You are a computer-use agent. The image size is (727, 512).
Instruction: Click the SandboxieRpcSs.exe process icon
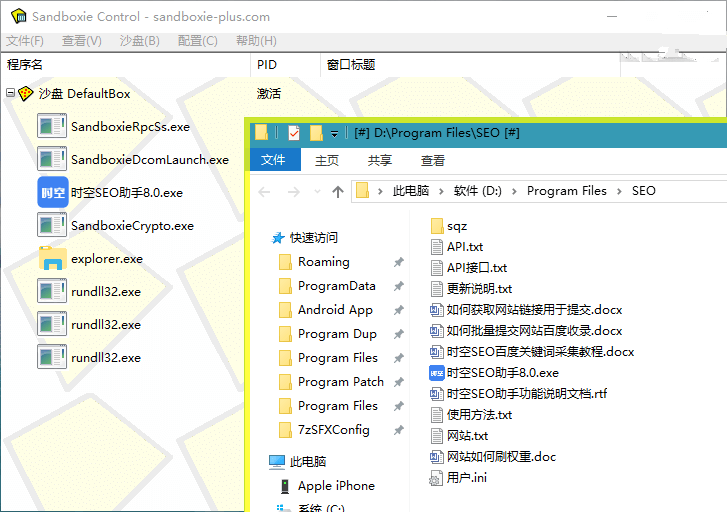tap(51, 127)
